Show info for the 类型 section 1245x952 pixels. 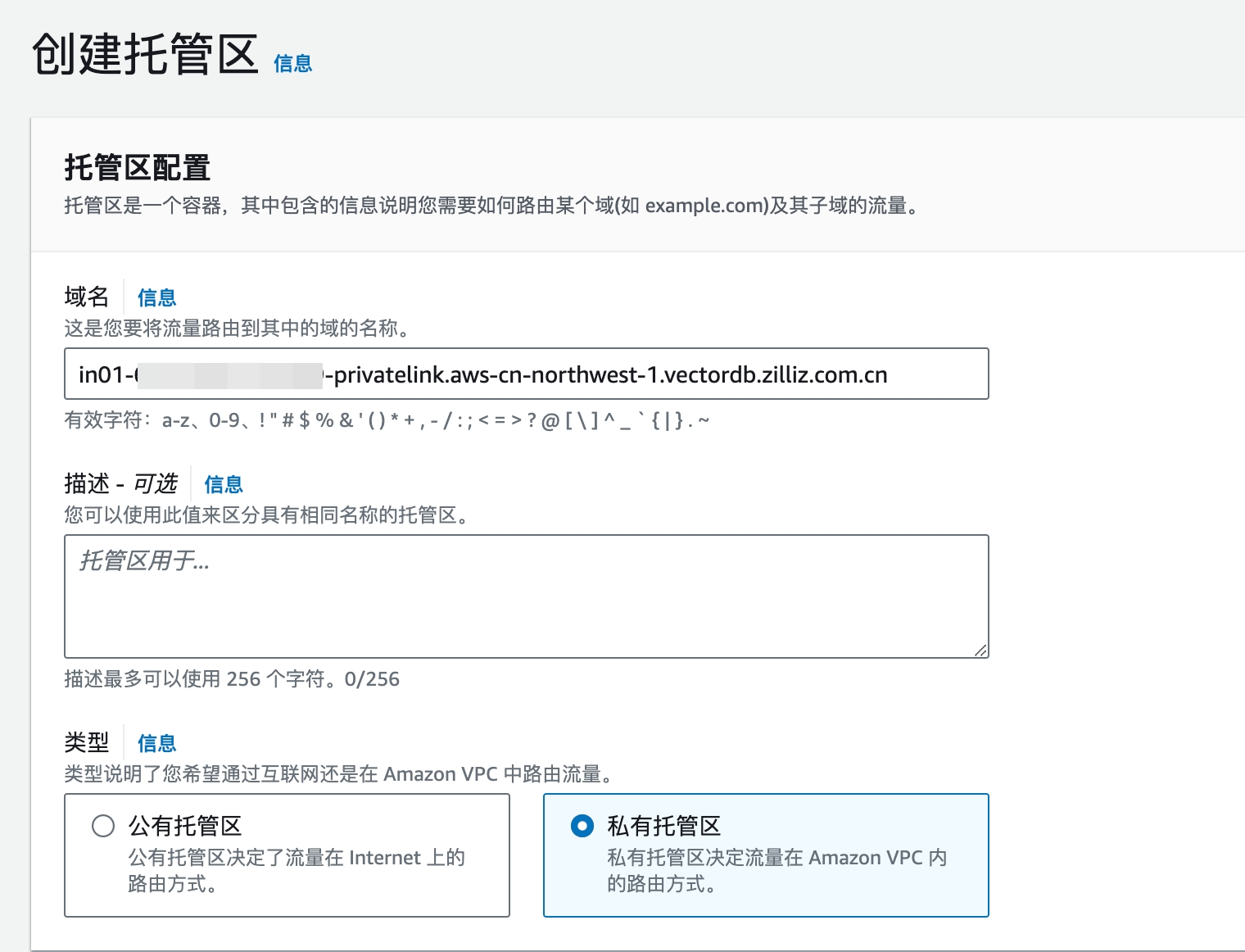pos(156,743)
